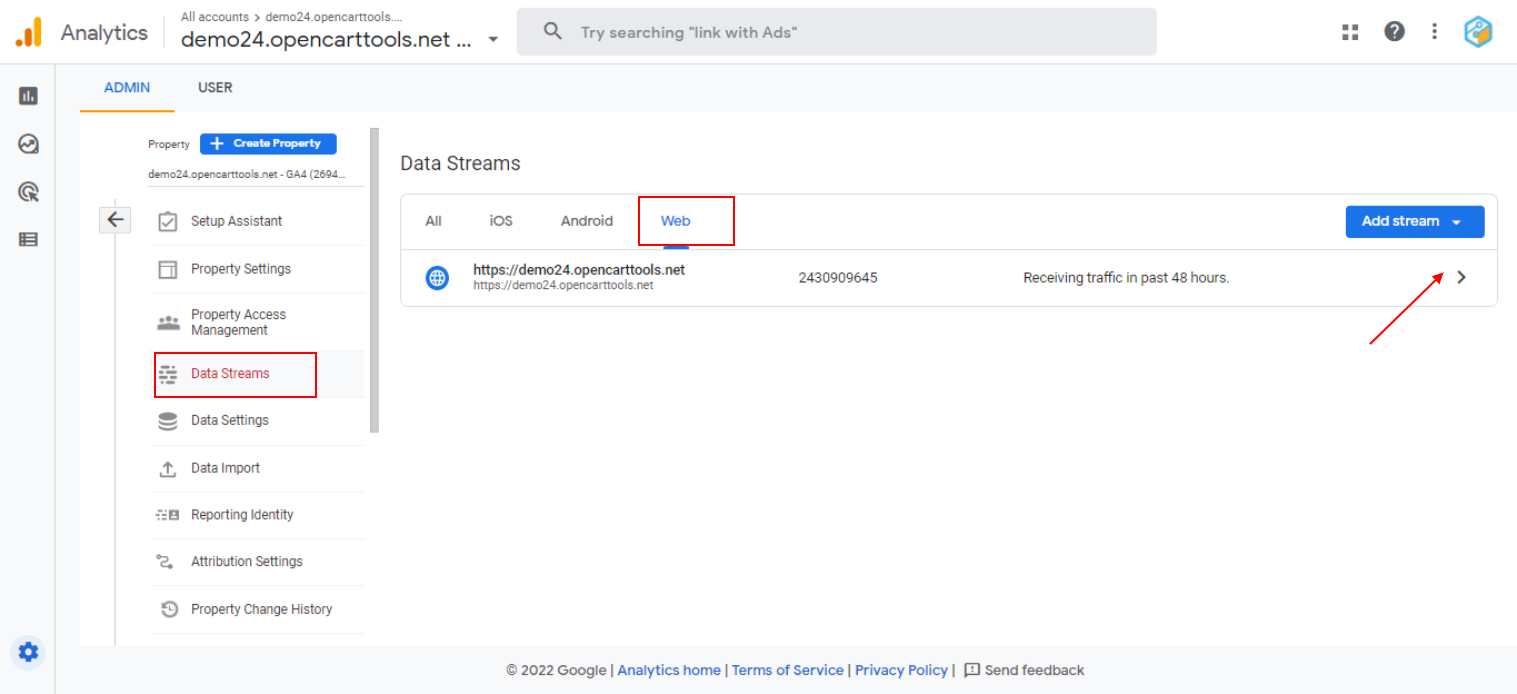Viewport: 1517px width, 694px height.
Task: Click the account profile avatar
Action: [1478, 32]
